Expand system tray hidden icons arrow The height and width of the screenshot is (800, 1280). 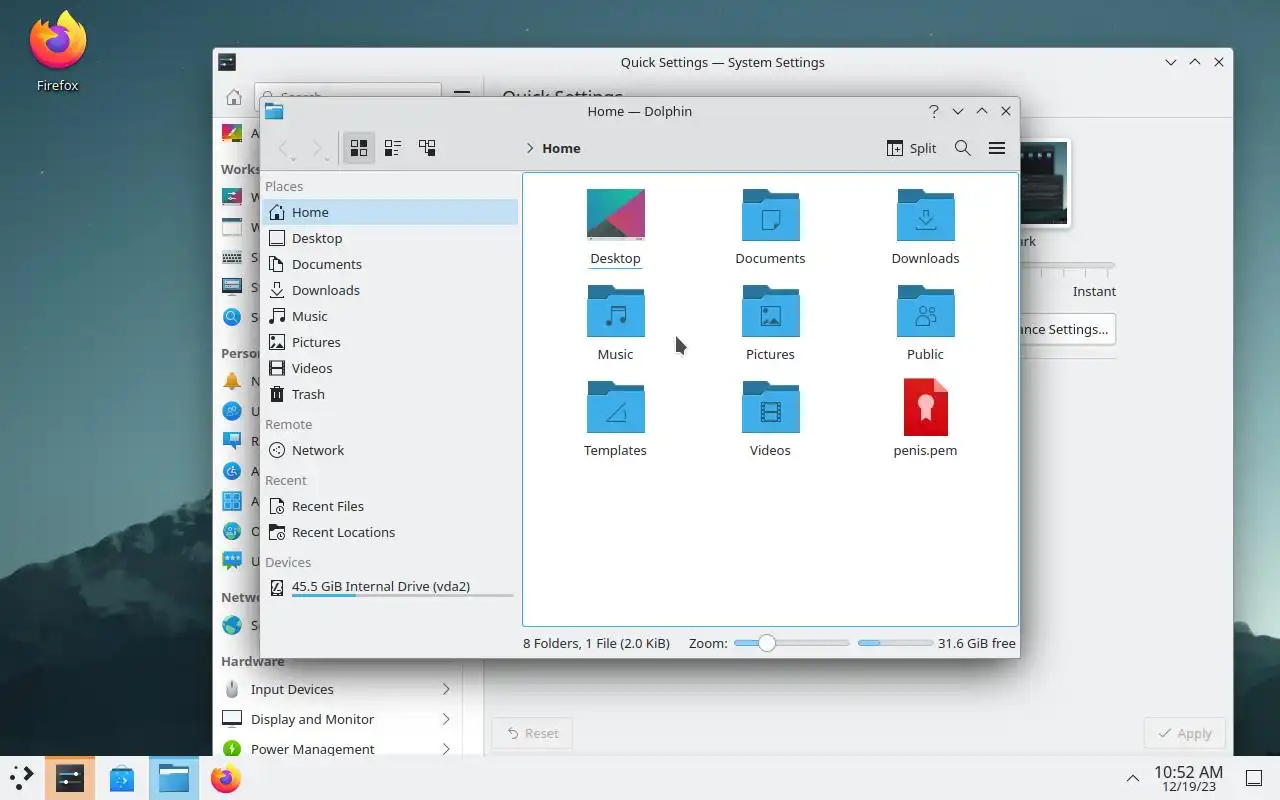[x=1133, y=778]
